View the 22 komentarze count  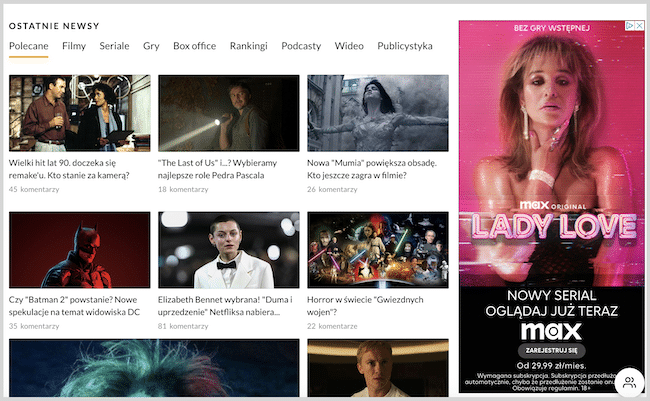point(332,326)
